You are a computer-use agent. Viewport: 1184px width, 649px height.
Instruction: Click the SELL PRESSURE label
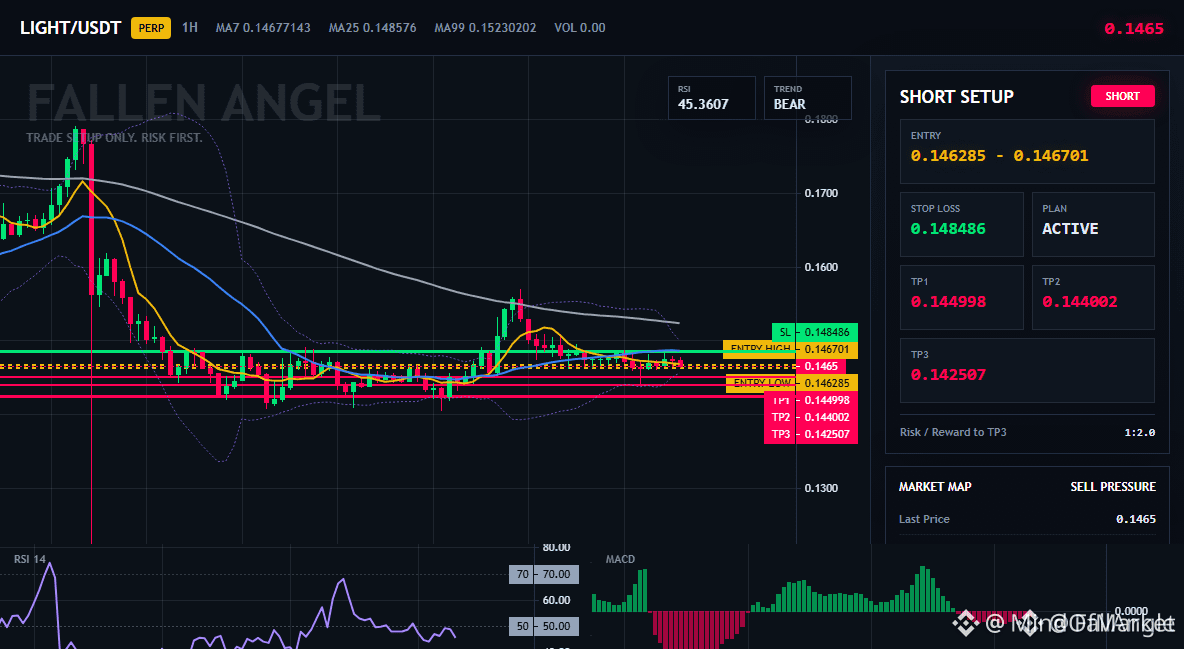point(1112,487)
